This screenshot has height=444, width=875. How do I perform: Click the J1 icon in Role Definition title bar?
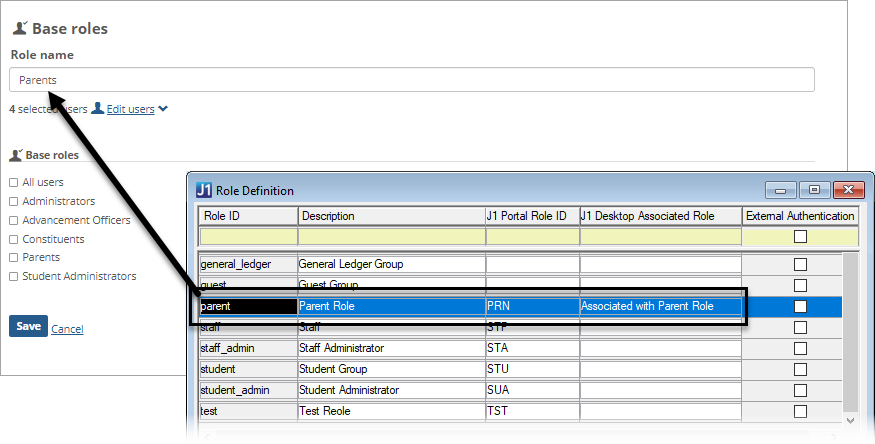[203, 190]
